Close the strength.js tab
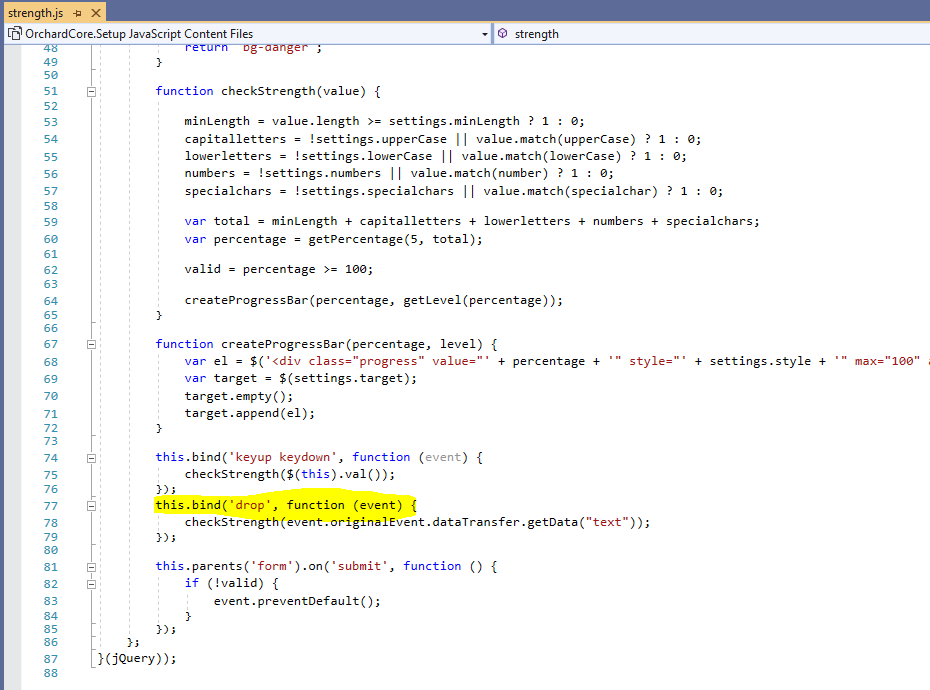 click(95, 12)
